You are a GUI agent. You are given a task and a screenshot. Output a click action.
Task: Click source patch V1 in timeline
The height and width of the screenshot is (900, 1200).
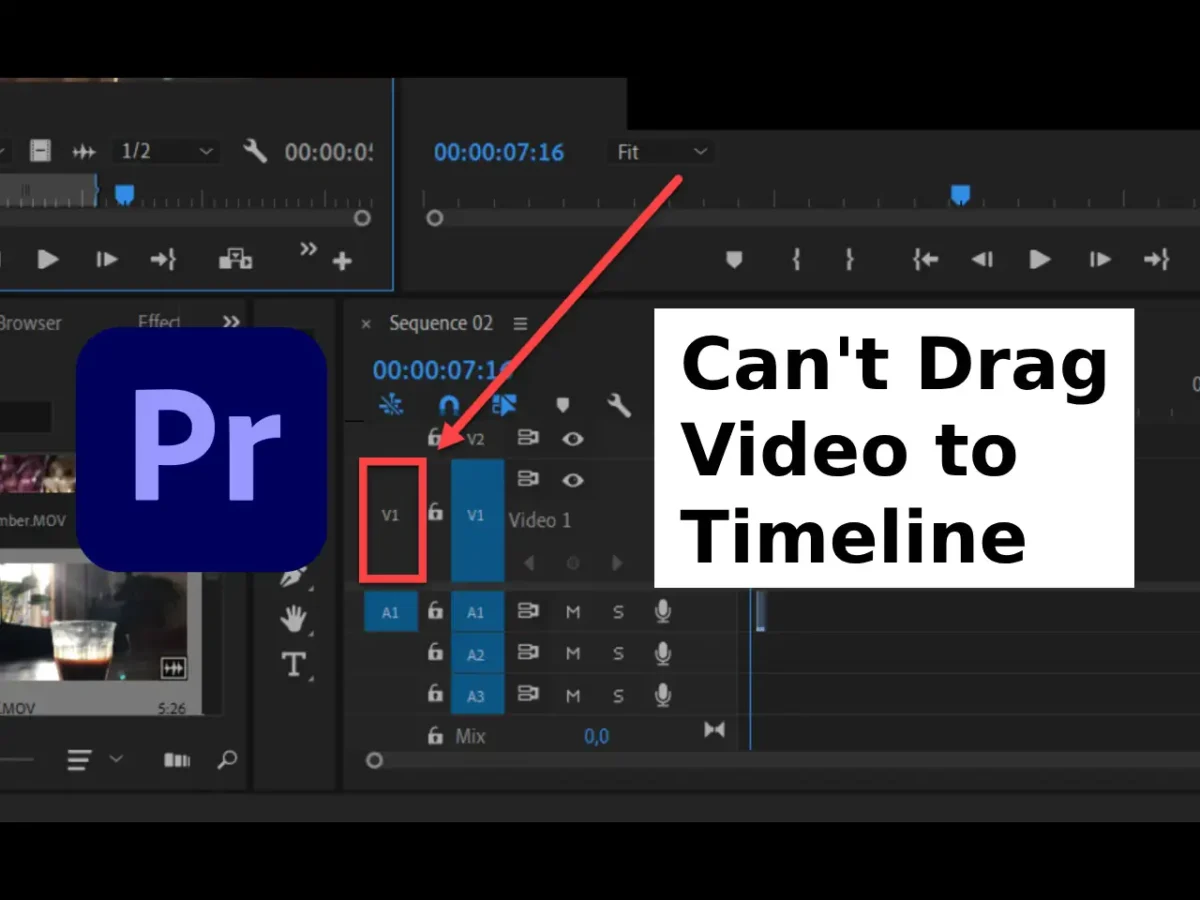point(390,515)
